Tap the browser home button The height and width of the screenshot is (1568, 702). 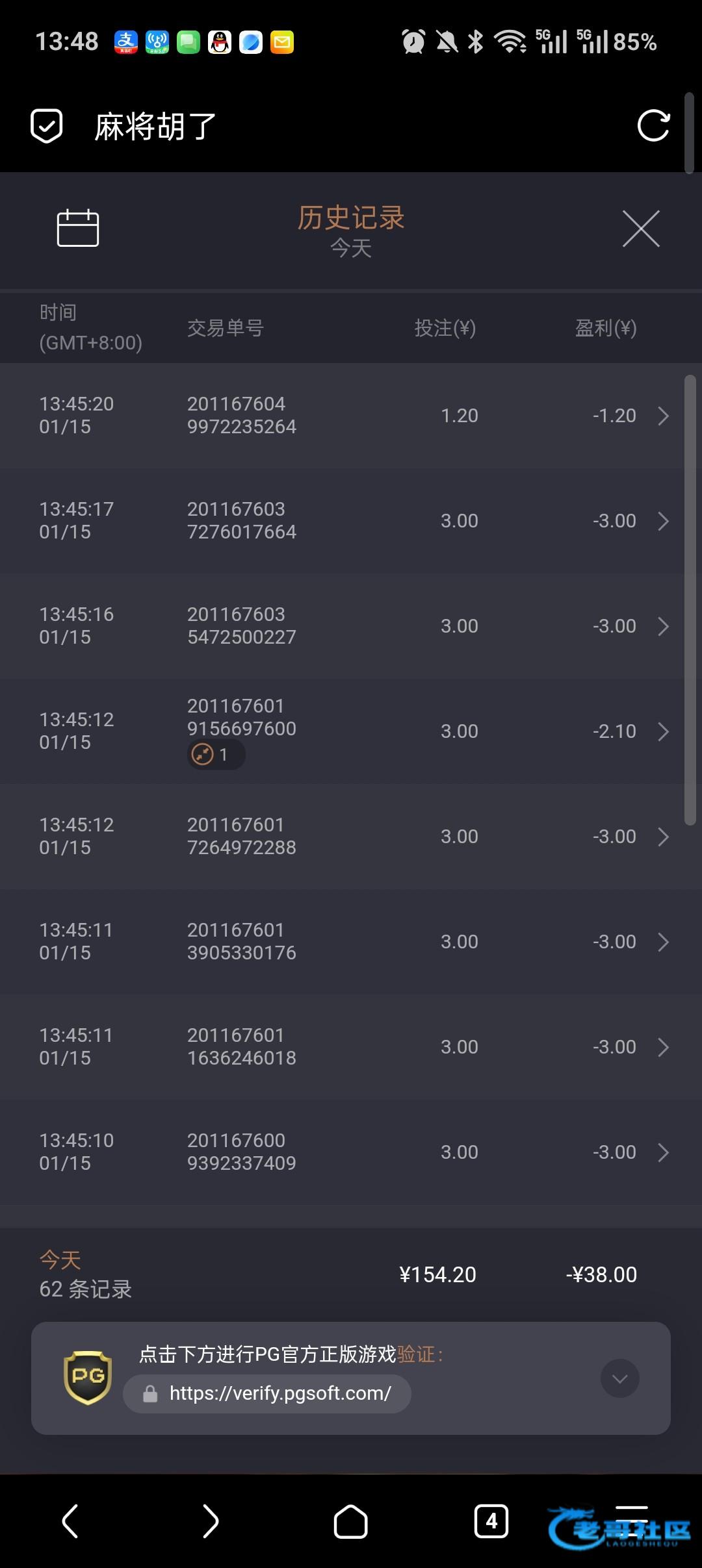click(x=350, y=1521)
